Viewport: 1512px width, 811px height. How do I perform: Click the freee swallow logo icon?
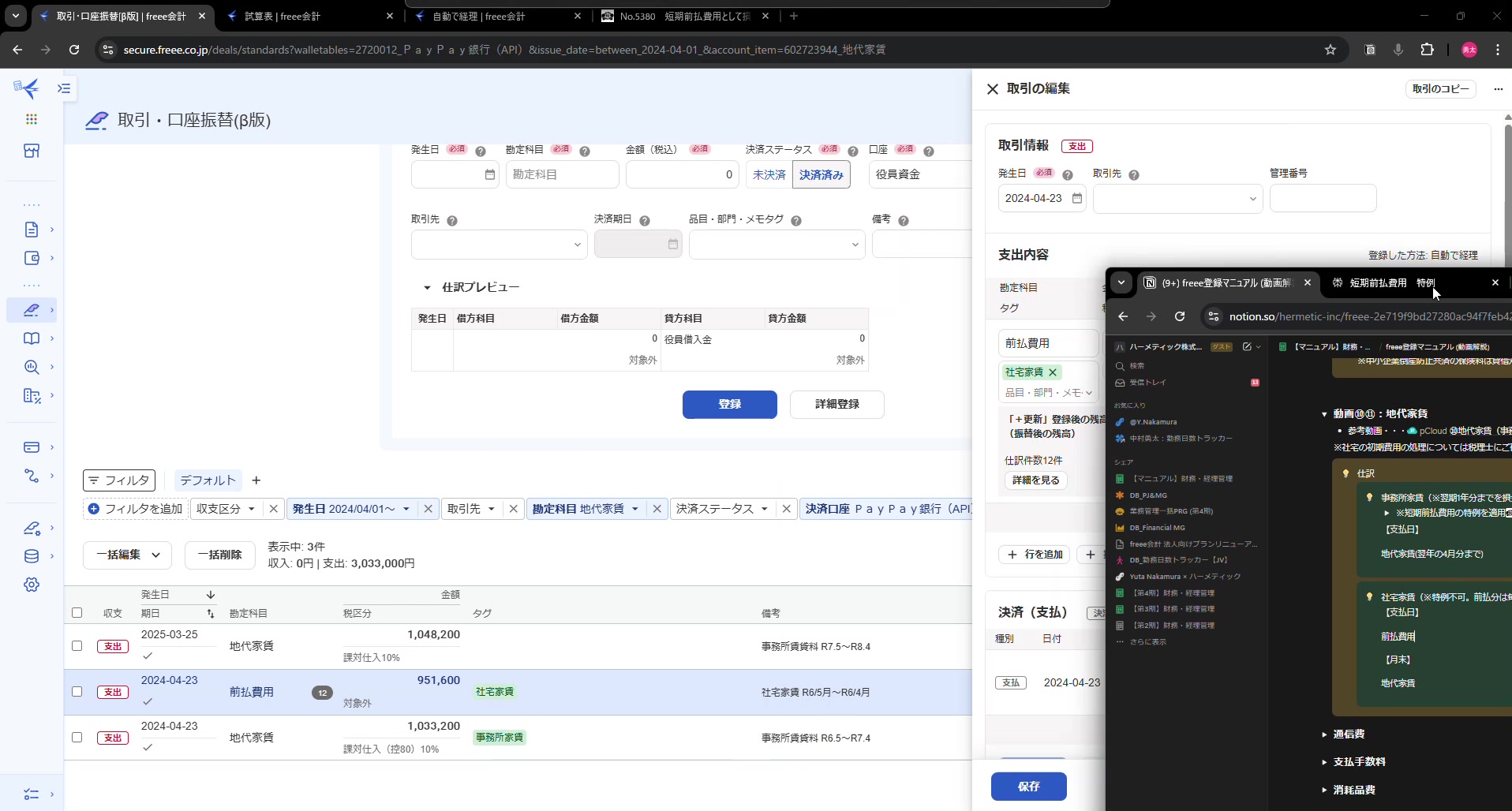(x=28, y=88)
